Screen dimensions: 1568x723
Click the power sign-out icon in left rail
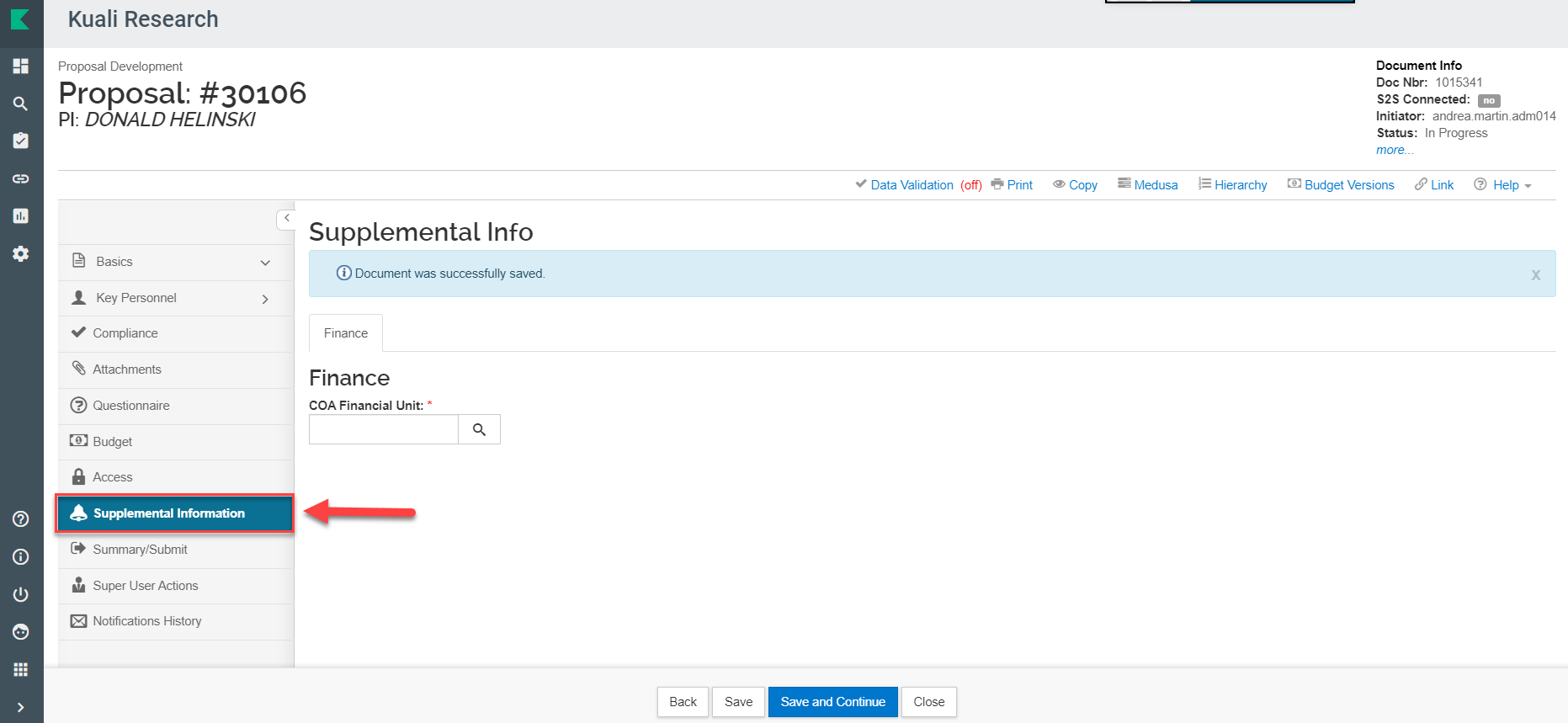[x=21, y=594]
